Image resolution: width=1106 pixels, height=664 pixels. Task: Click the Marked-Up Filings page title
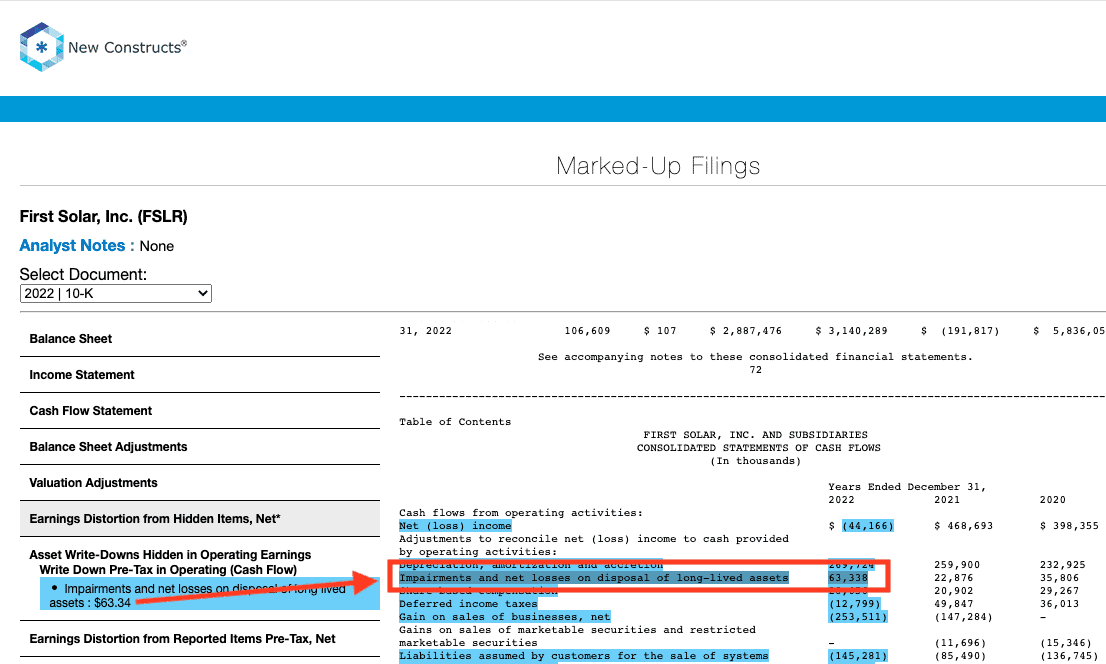pyautogui.click(x=658, y=166)
